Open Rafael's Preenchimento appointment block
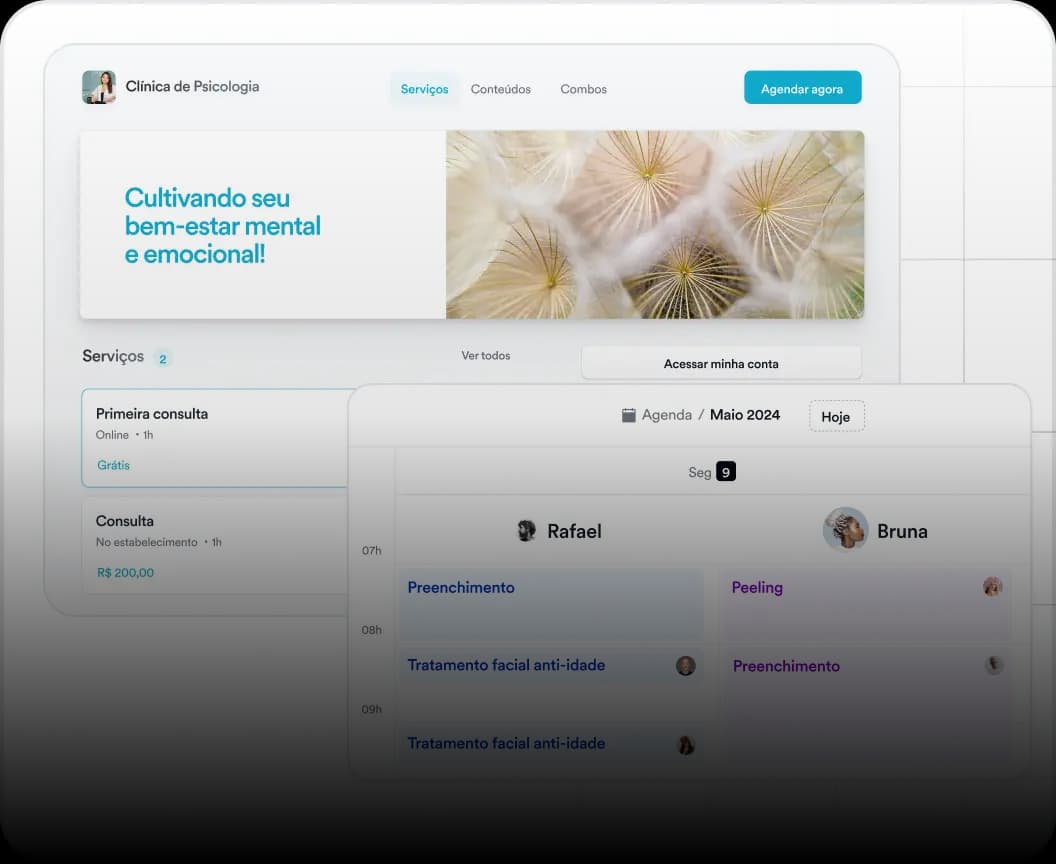 pos(551,605)
